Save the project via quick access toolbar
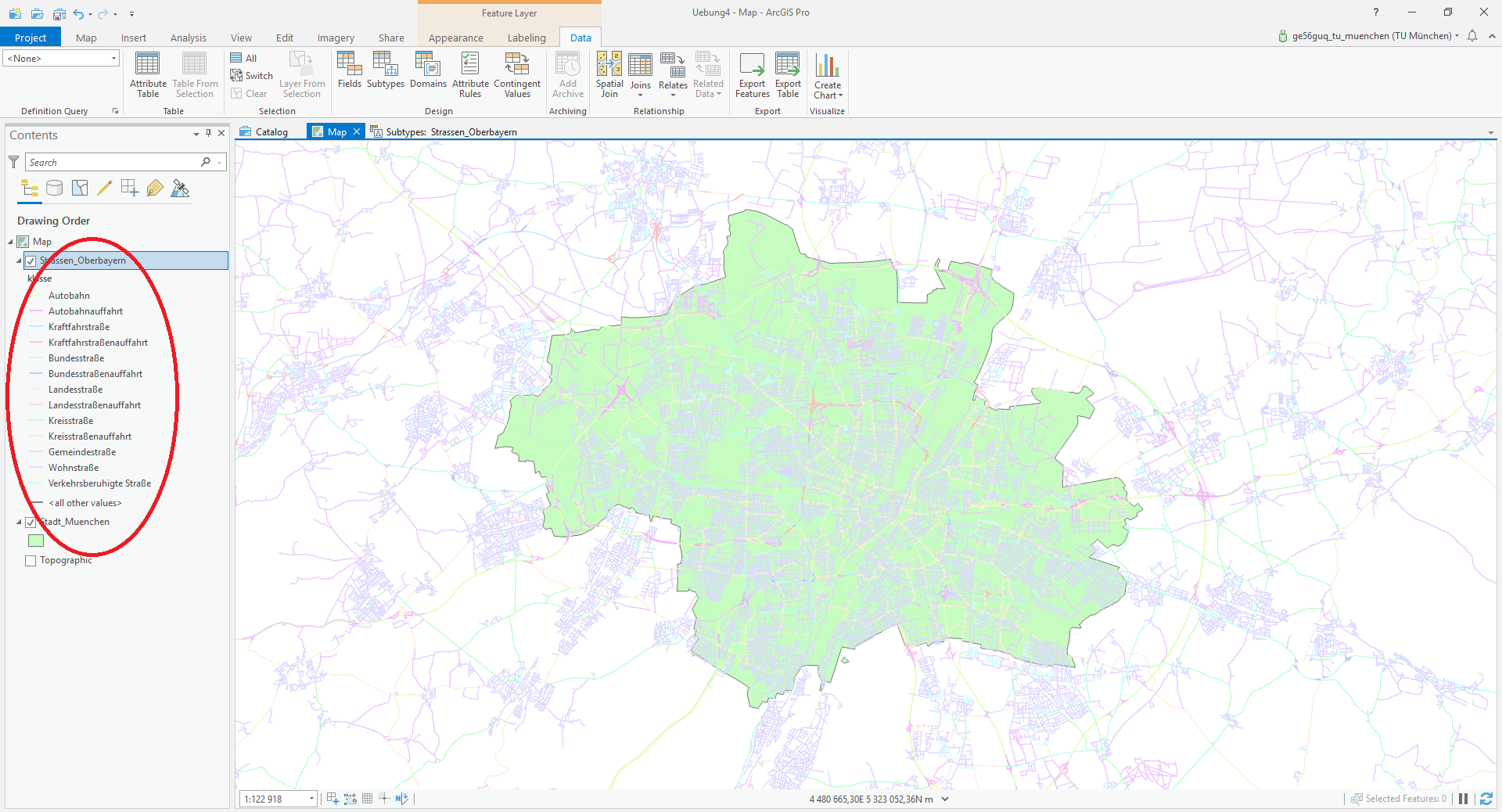Viewport: 1502px width, 812px height. pos(59,13)
